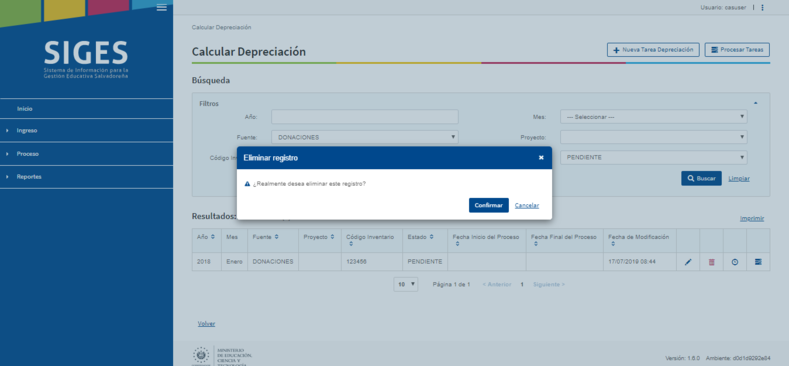The image size is (789, 366).
Task: Click the Volver link
Action: 206,324
